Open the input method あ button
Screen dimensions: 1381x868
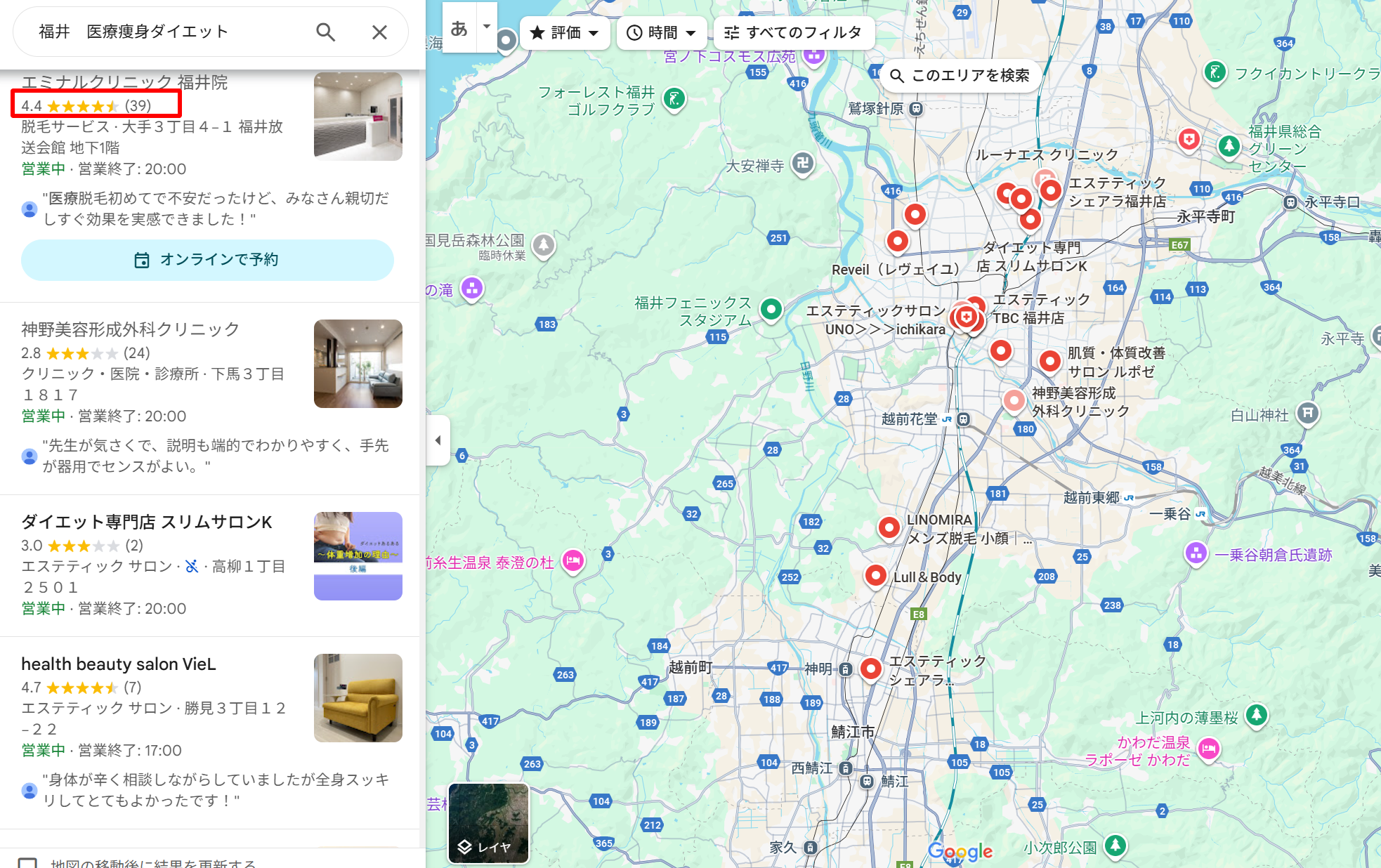(x=459, y=28)
